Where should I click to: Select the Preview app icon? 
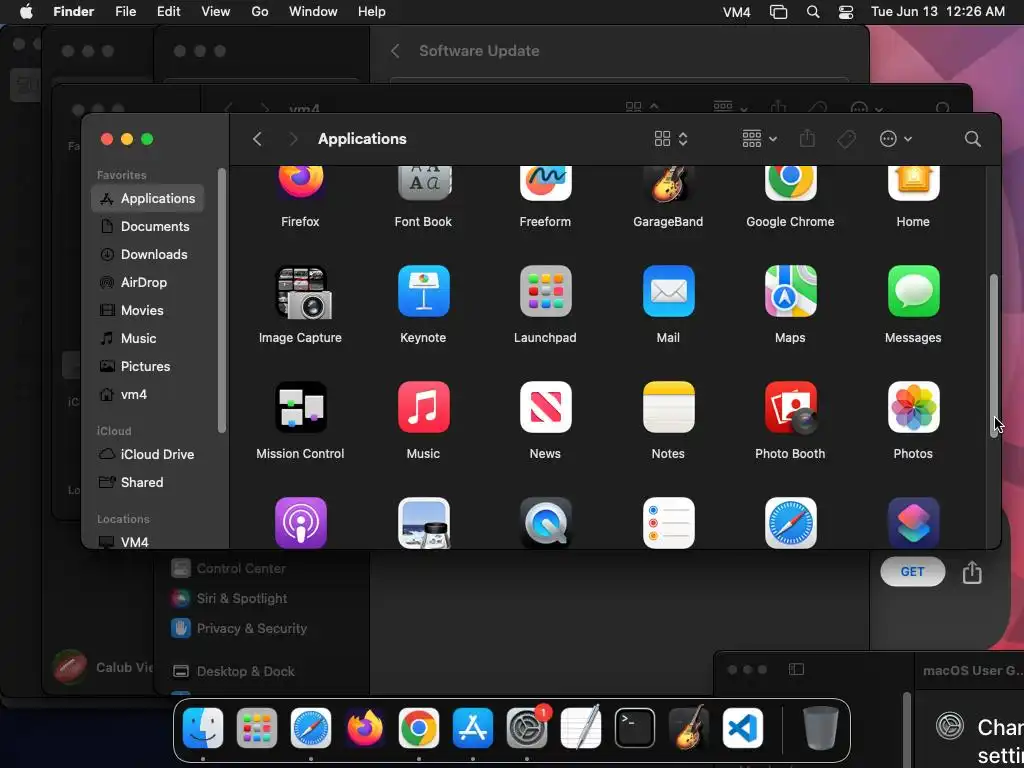[424, 522]
